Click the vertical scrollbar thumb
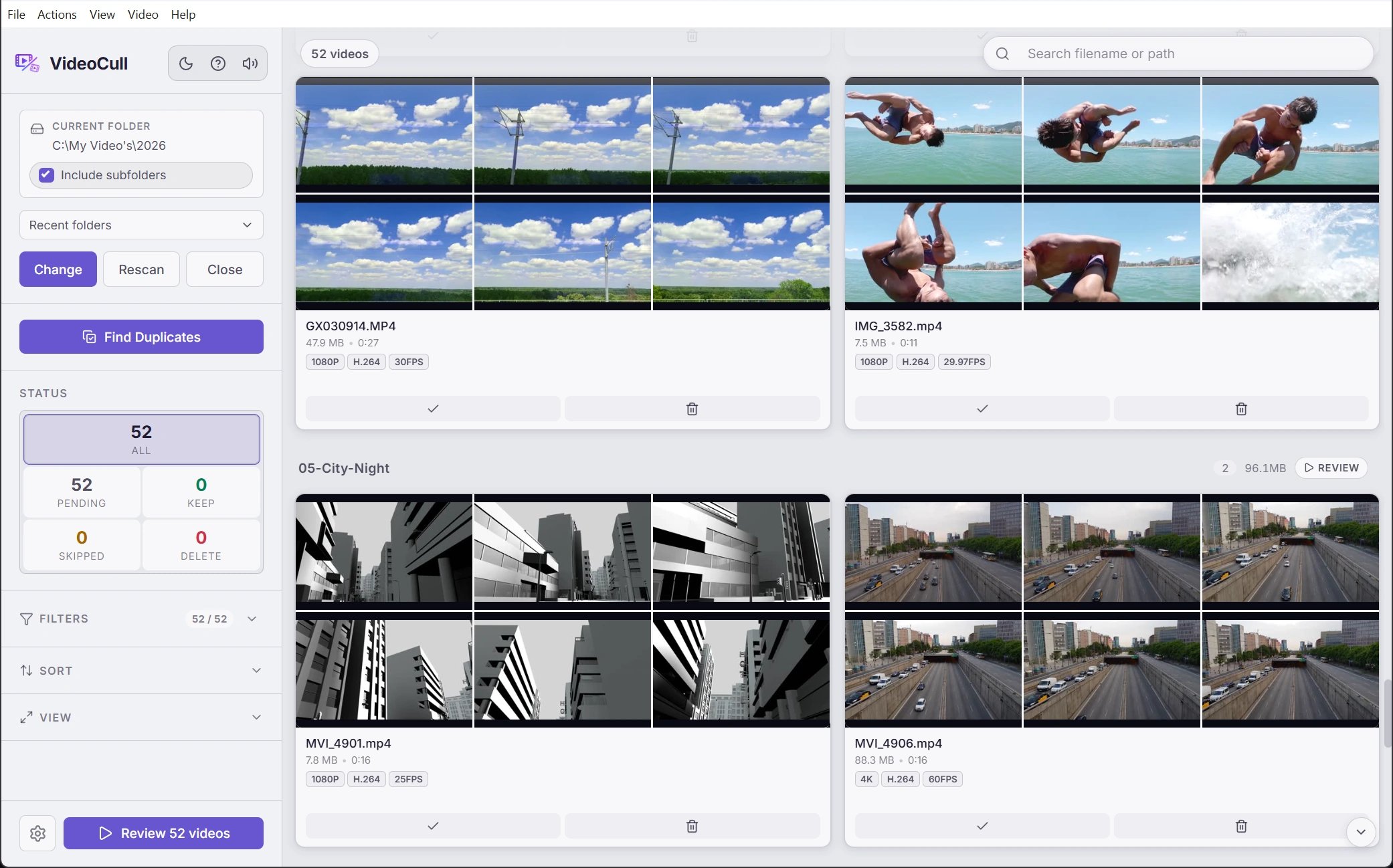 point(1388,714)
